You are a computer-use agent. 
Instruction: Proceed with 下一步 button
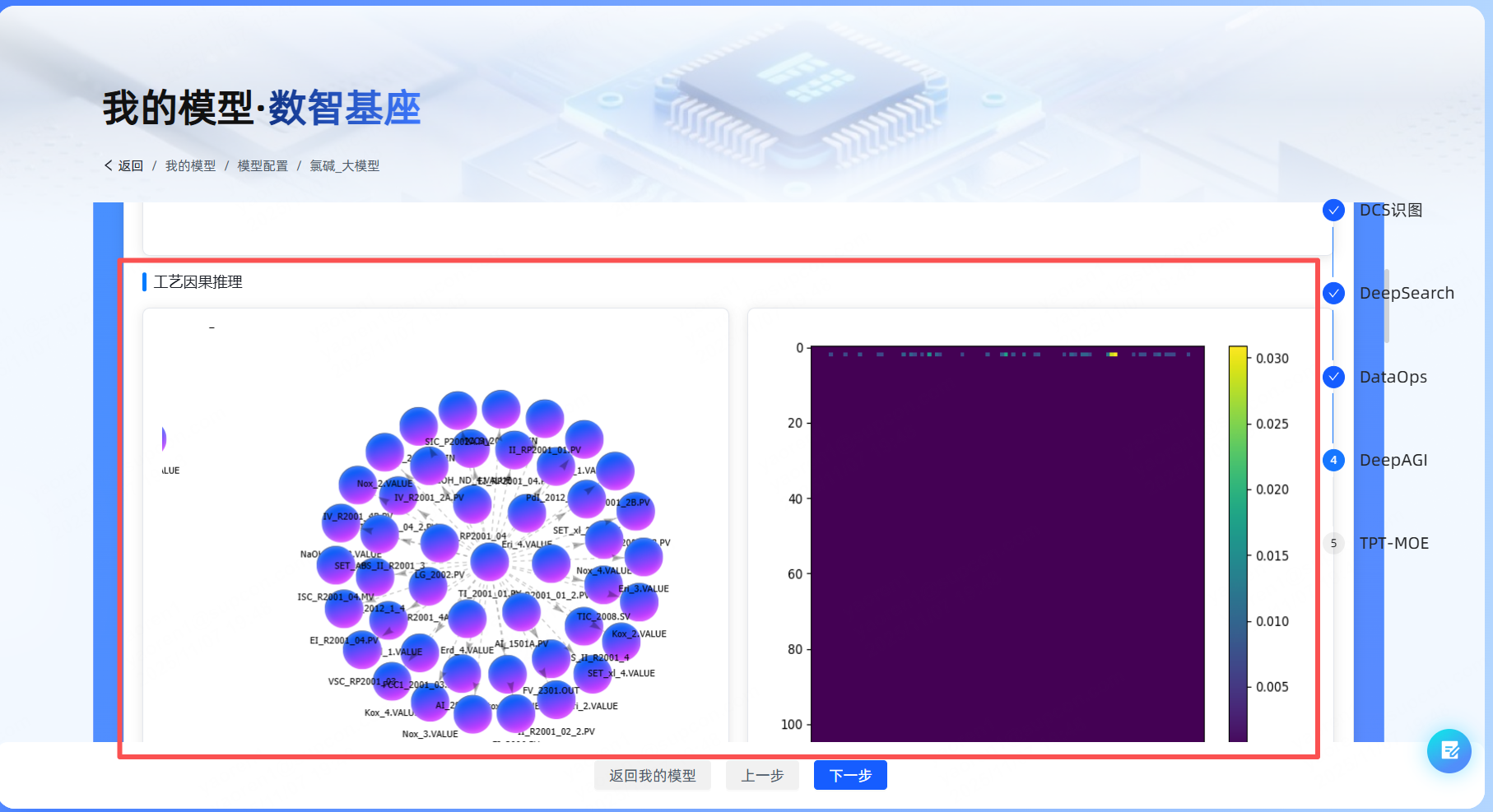coord(850,775)
